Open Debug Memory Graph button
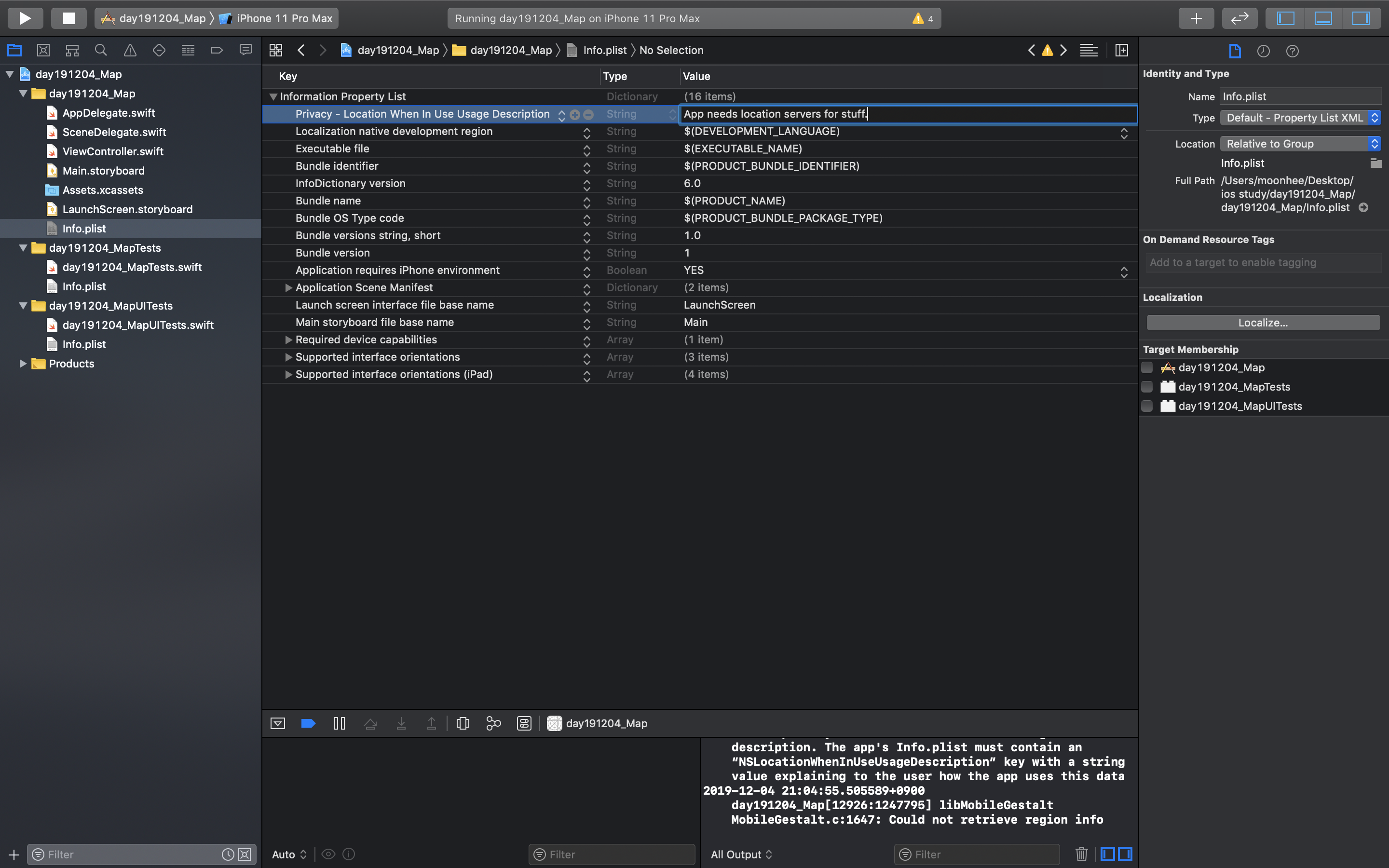 pos(493,723)
